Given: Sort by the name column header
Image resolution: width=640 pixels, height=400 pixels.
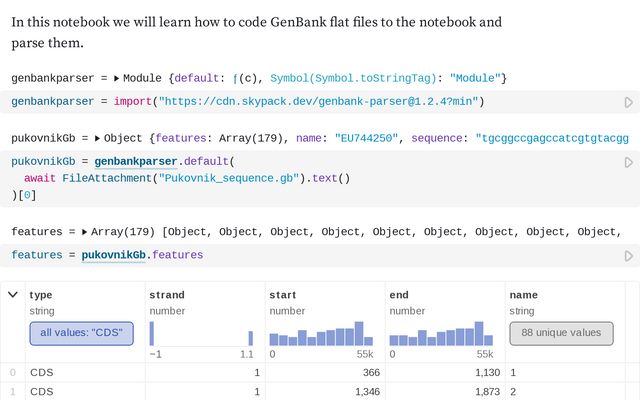Looking at the screenshot, I should pos(524,295).
